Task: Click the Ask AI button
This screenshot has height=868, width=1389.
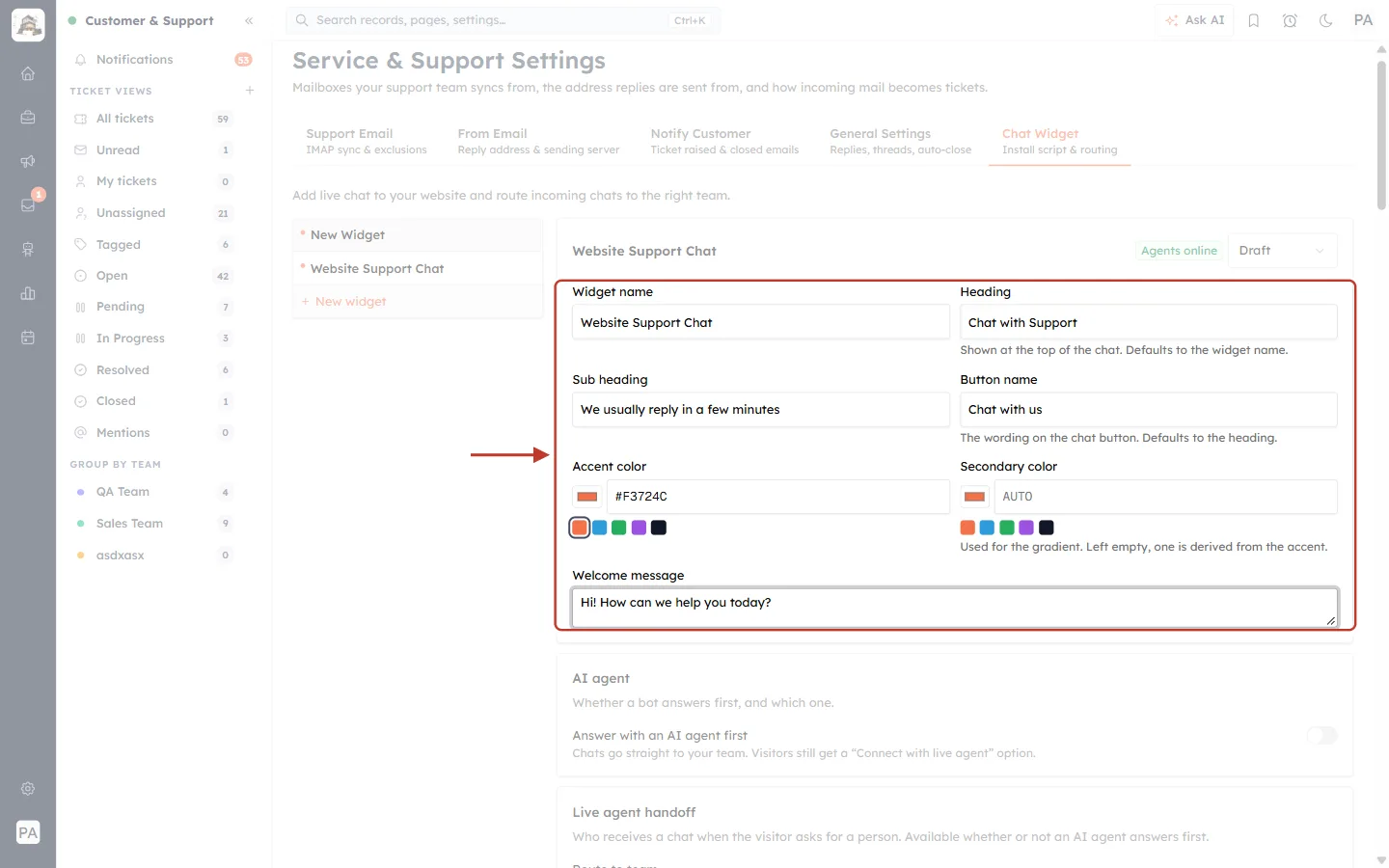Action: point(1194,20)
